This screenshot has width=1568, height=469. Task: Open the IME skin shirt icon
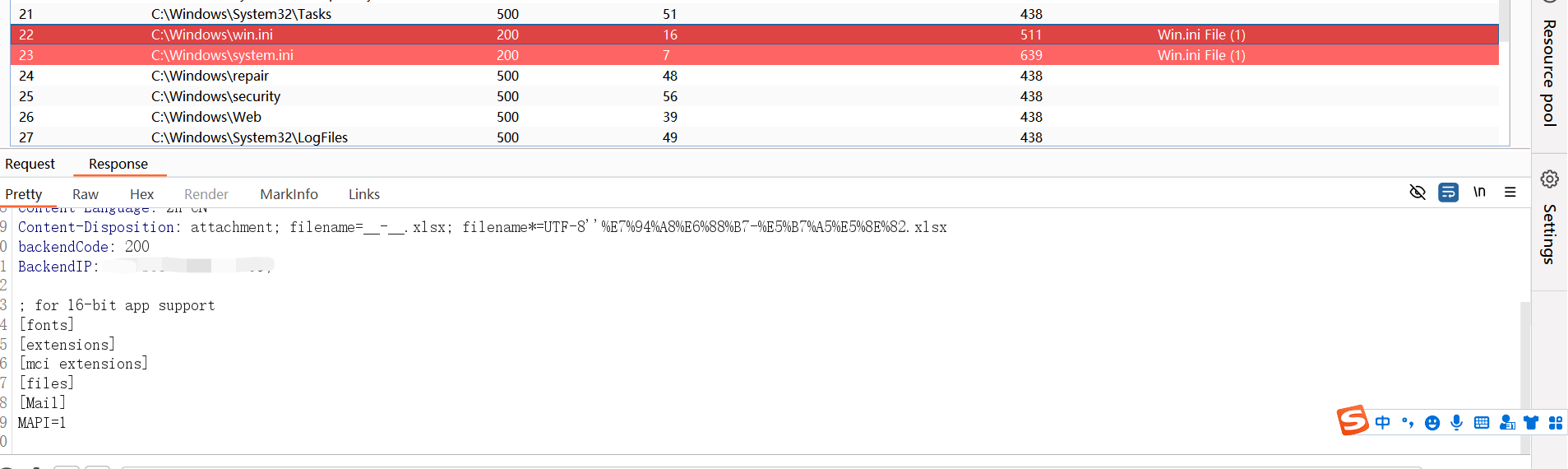[1531, 423]
